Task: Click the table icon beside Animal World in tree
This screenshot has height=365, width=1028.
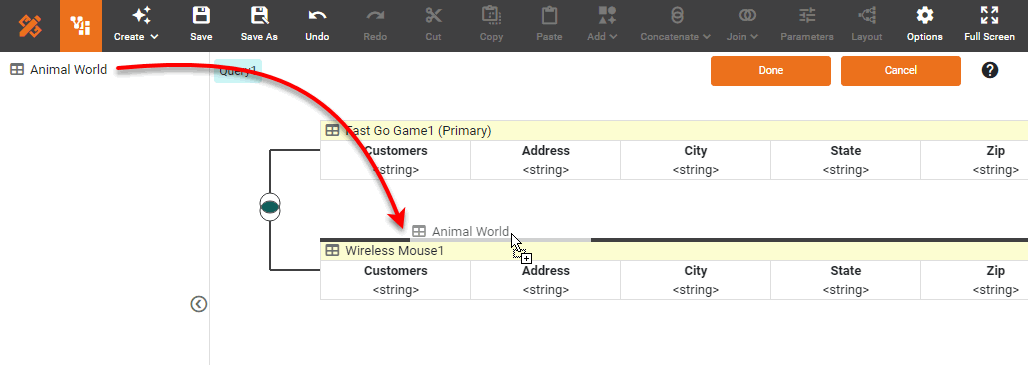Action: (17, 69)
